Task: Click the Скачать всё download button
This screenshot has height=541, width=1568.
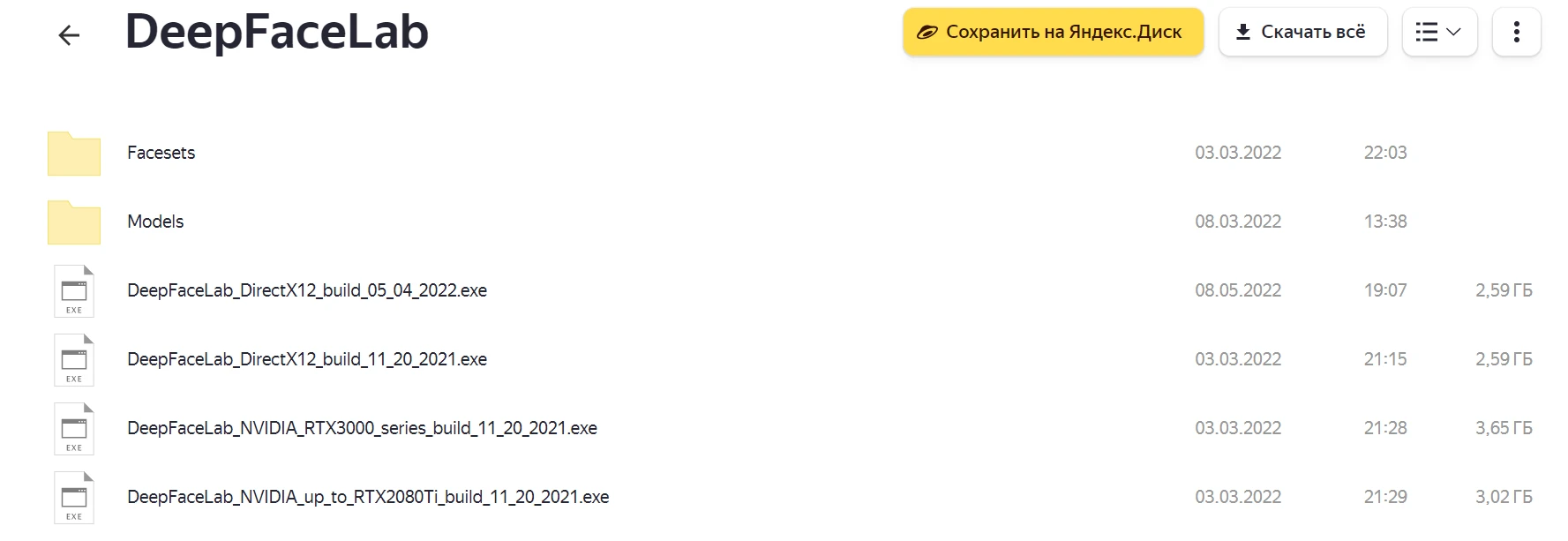Action: pos(1302,33)
